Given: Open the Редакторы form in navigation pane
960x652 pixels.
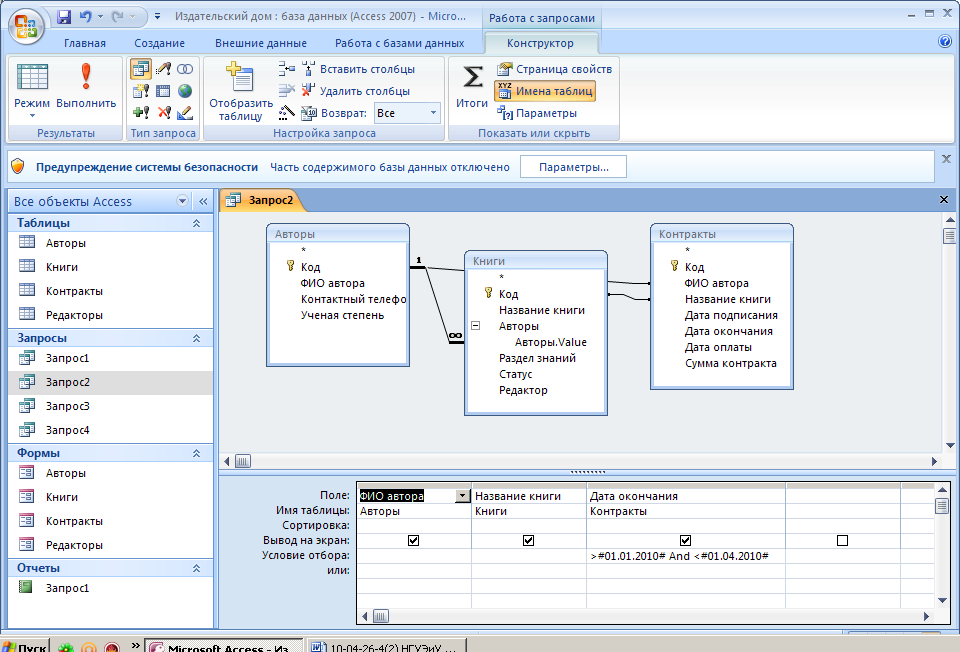Looking at the screenshot, I should pos(74,545).
